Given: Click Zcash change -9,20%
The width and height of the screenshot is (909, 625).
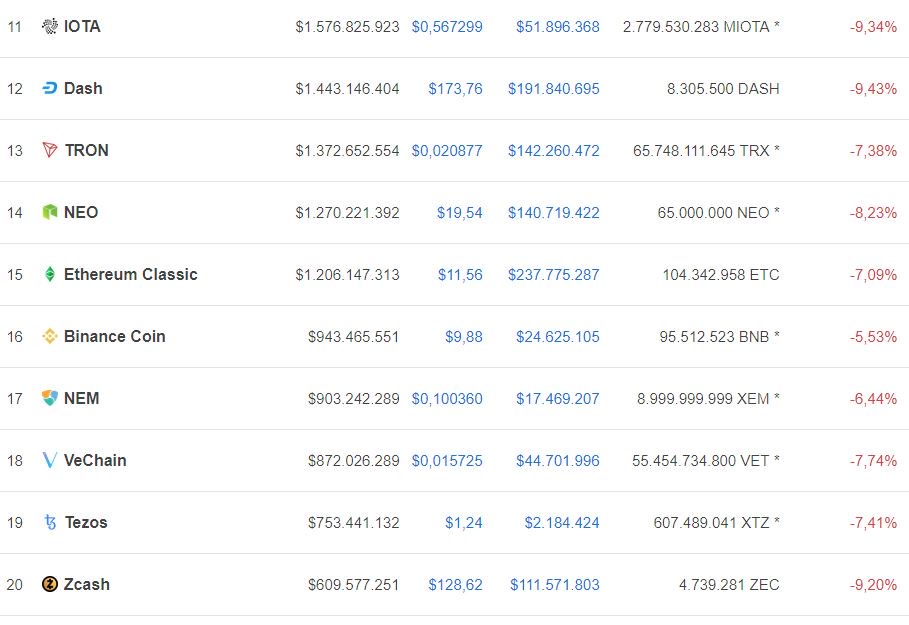Looking at the screenshot, I should click(873, 586).
